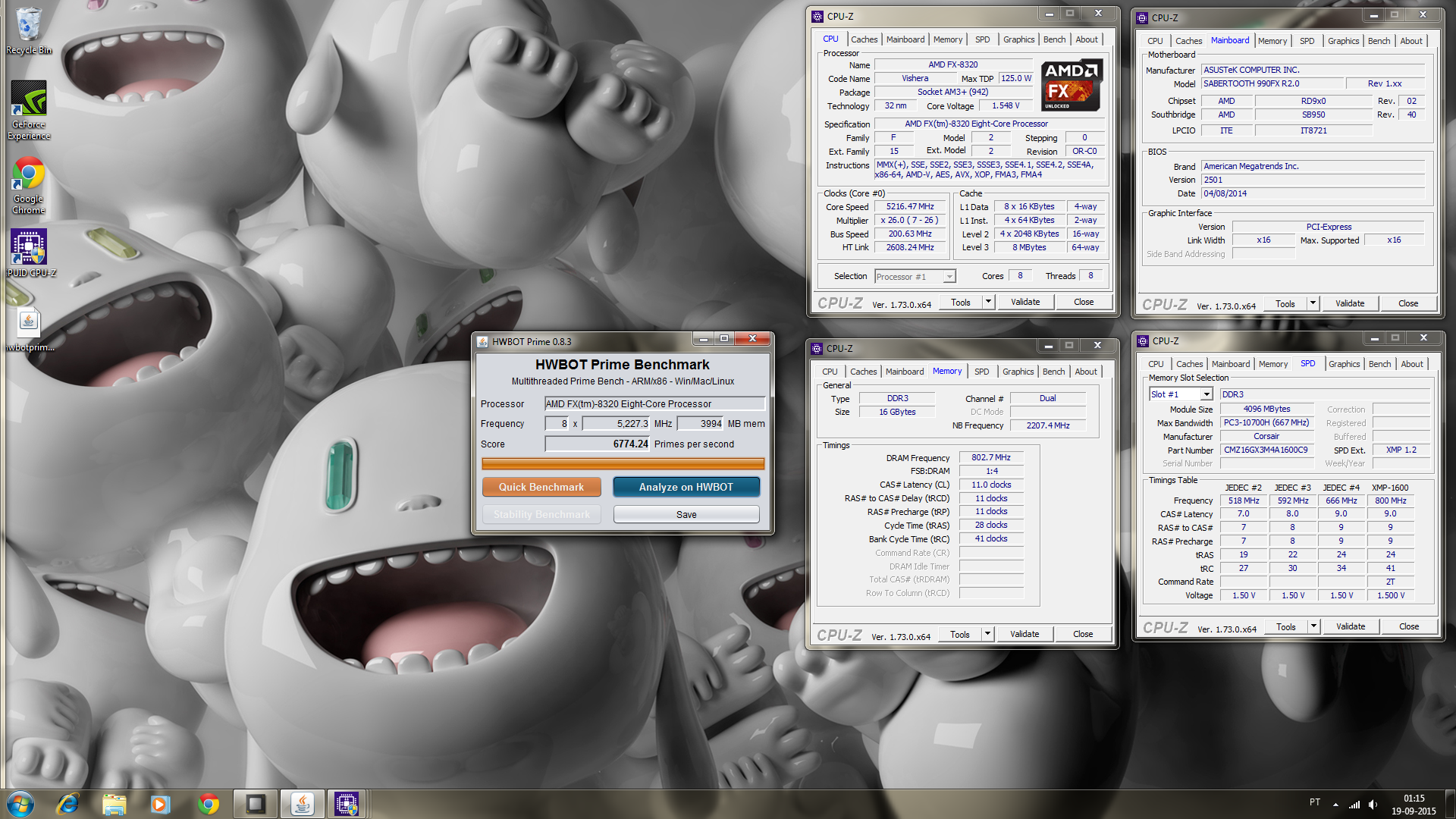Switch to Caches tab in CPU window
The width and height of the screenshot is (1456, 819).
[864, 39]
